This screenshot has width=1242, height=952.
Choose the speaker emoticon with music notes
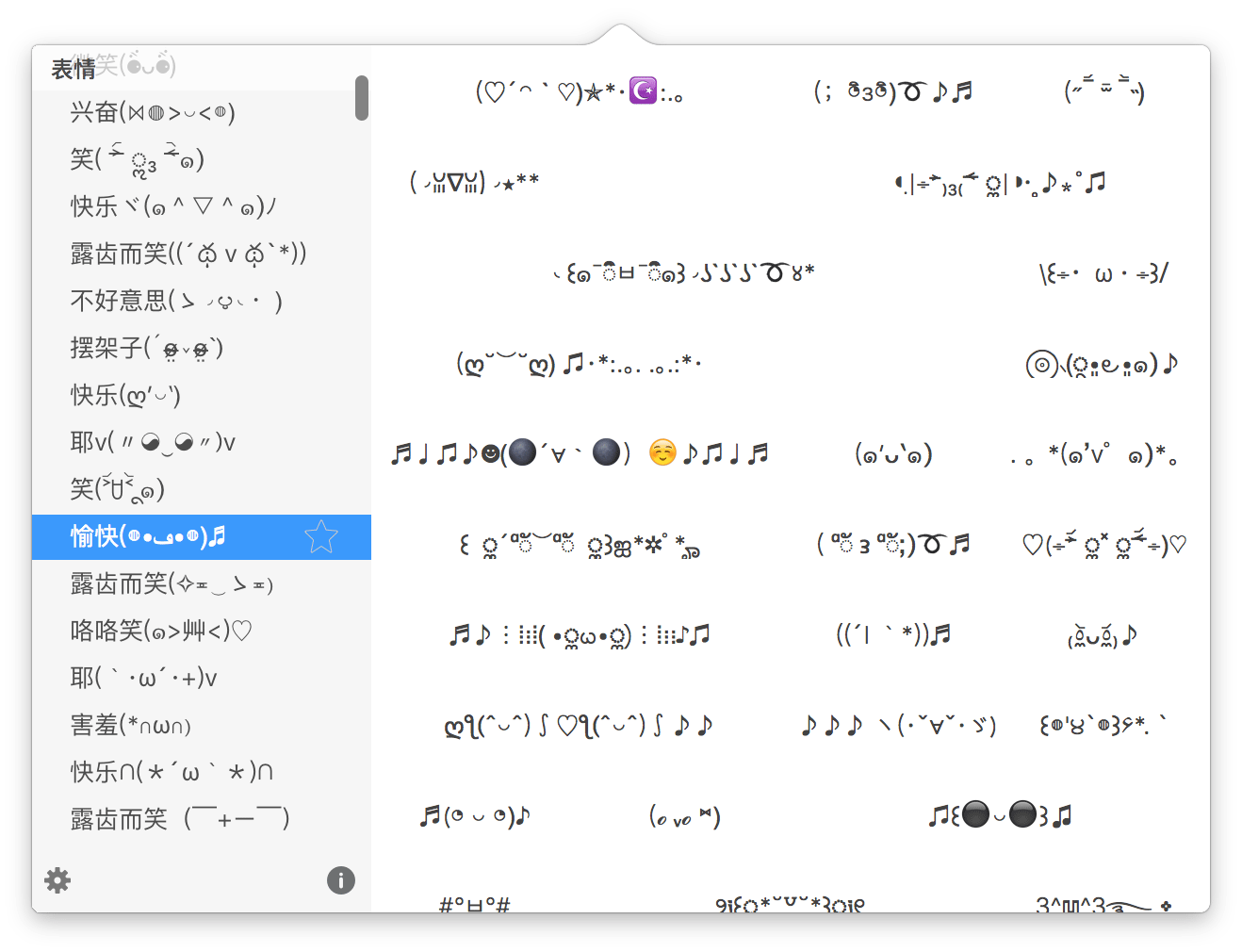click(x=1000, y=183)
